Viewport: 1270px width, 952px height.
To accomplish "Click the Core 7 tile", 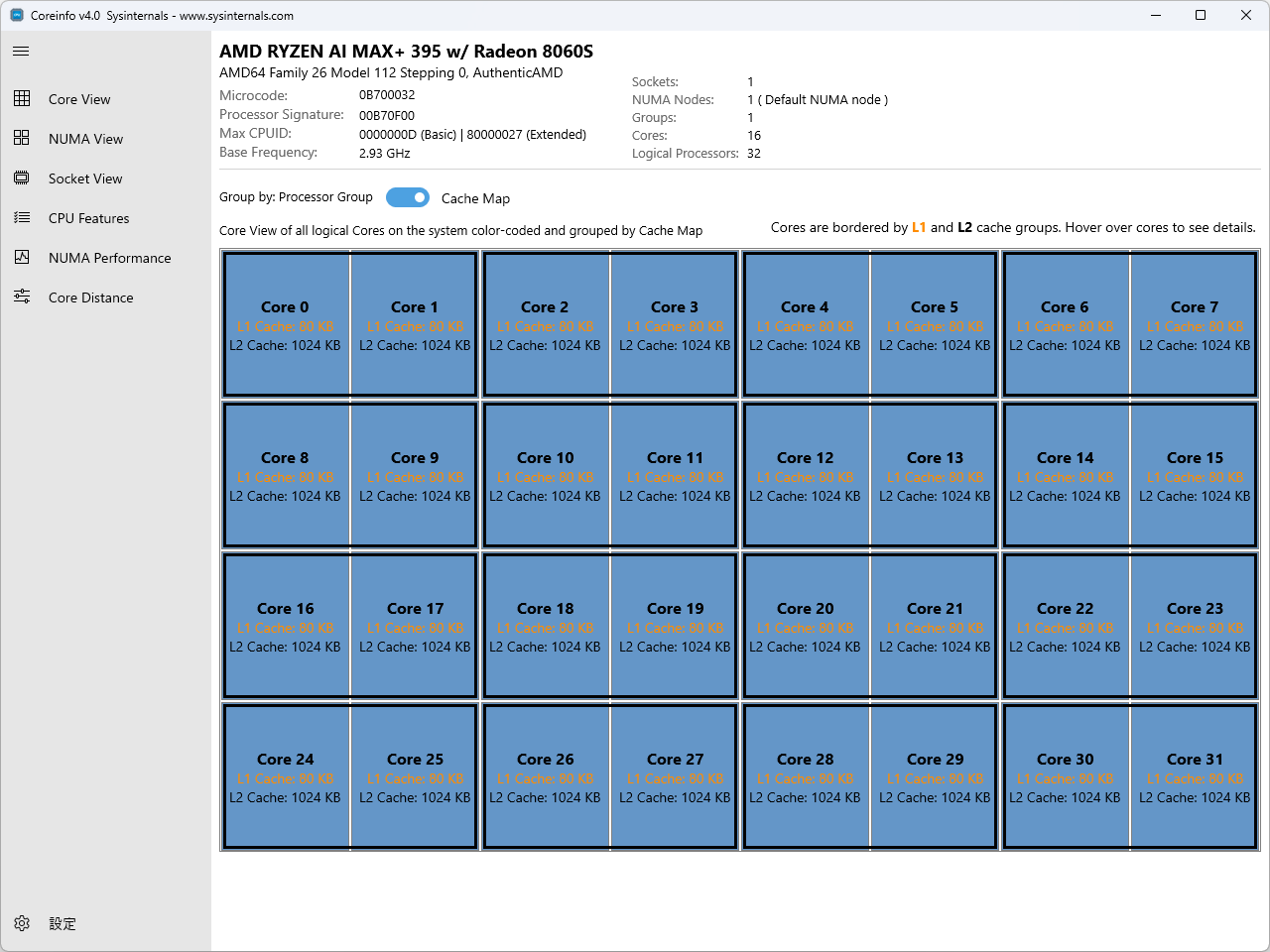I will tap(1194, 323).
